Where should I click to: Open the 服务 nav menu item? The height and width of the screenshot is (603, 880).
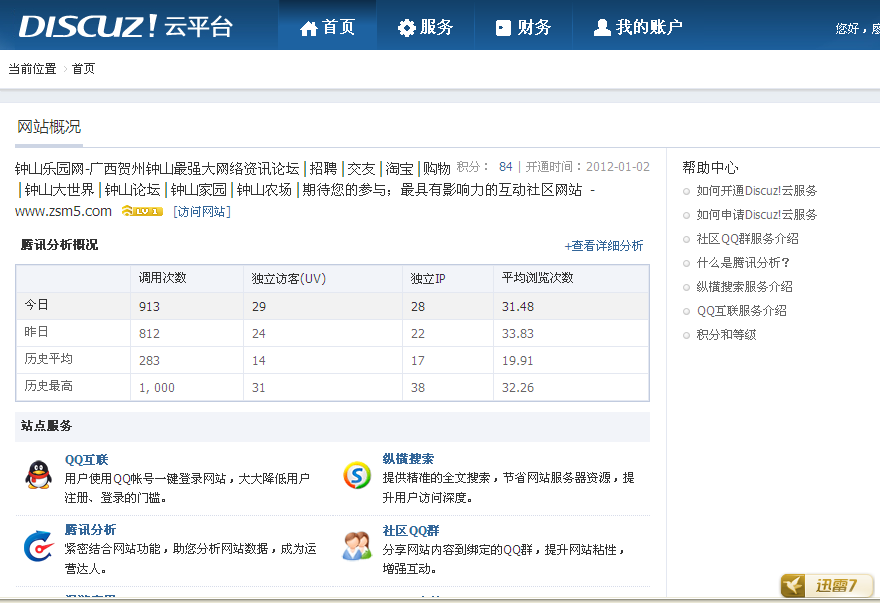coord(425,27)
